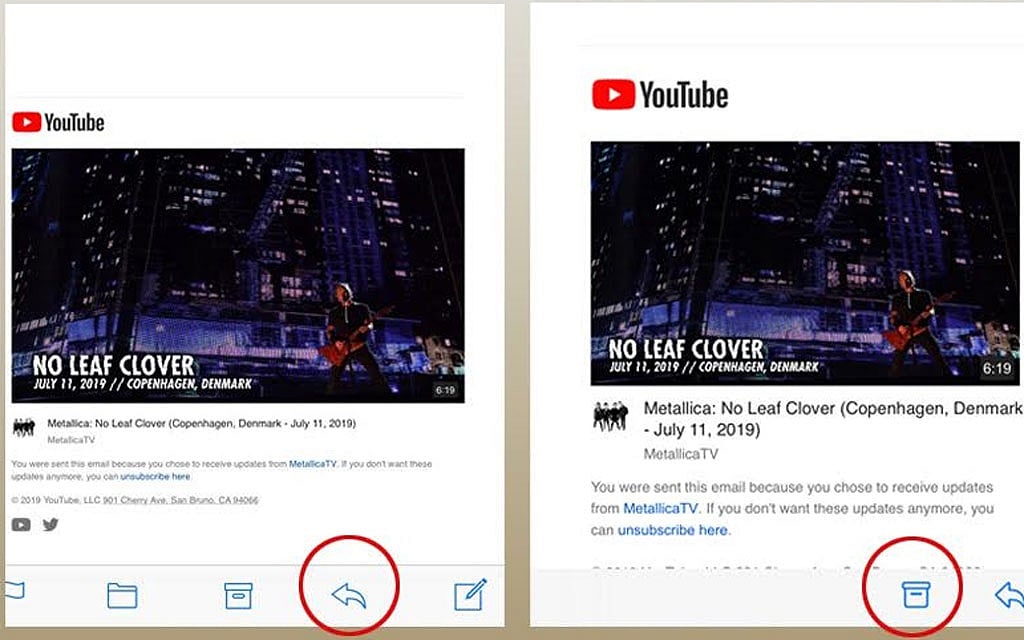This screenshot has height=640, width=1024.
Task: Open the No Leaf Clover video thumbnail in left email
Action: pyautogui.click(x=238, y=276)
